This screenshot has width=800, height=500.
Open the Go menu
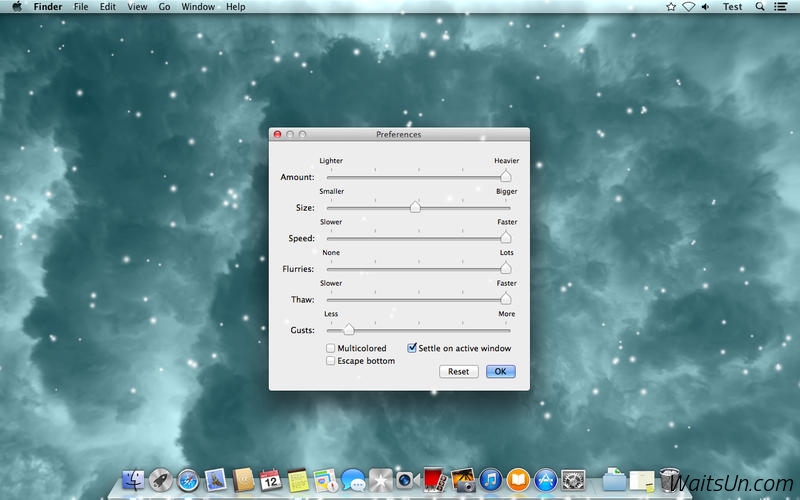coord(164,7)
